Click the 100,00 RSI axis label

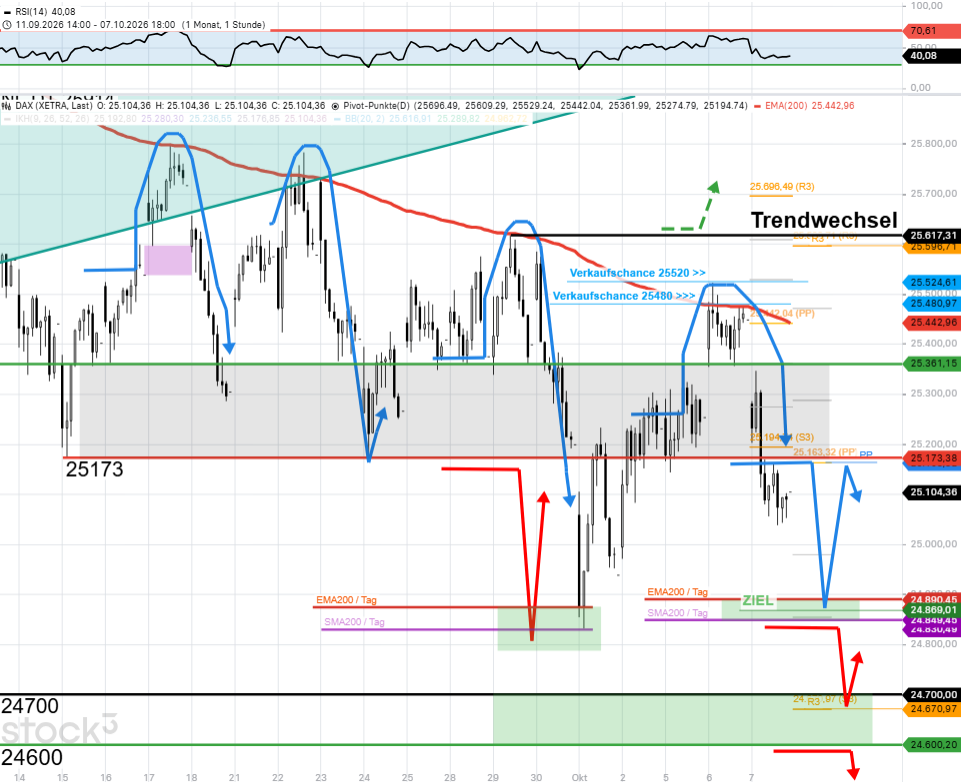click(926, 6)
